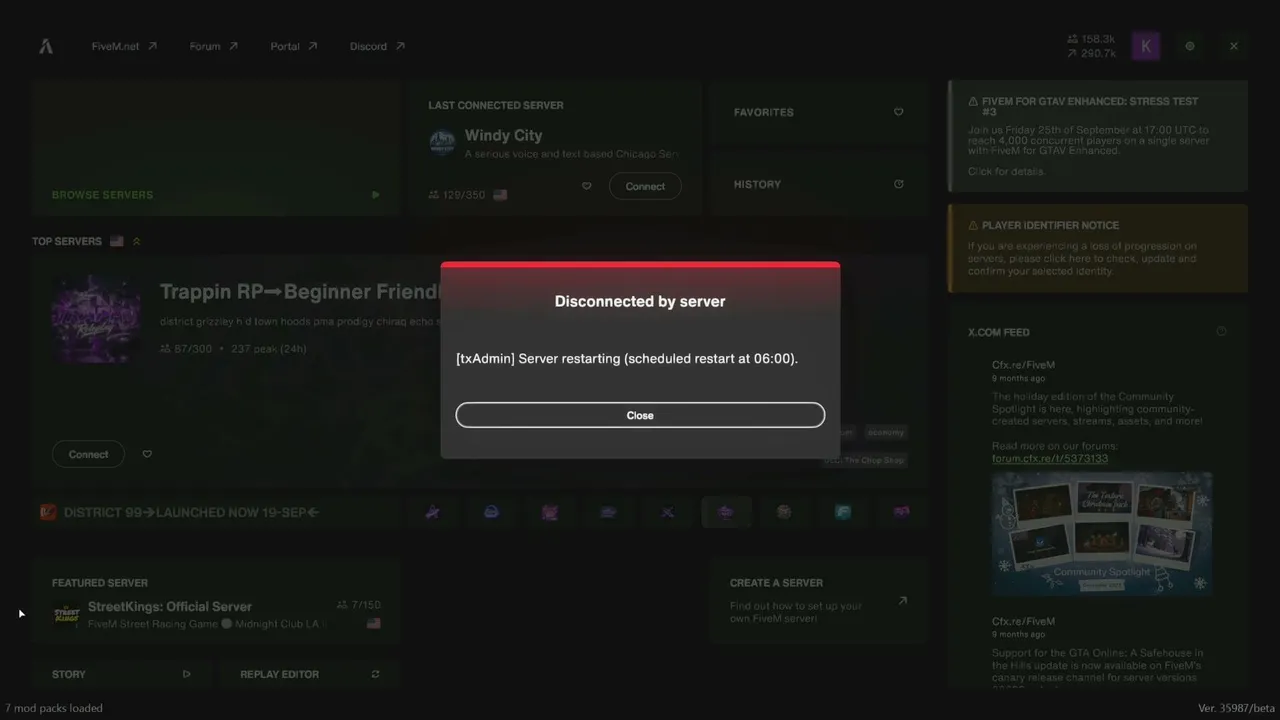Click the District 99 server icon
This screenshot has width=1280, height=720.
47,512
